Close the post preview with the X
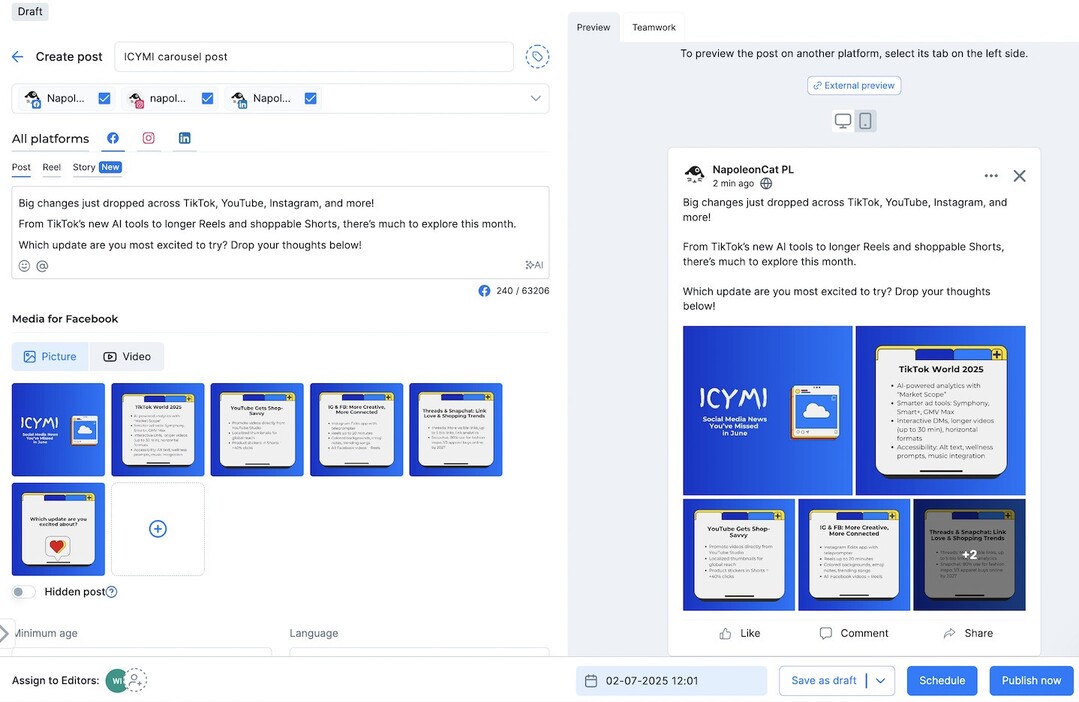The image size is (1079, 702). [x=1019, y=176]
